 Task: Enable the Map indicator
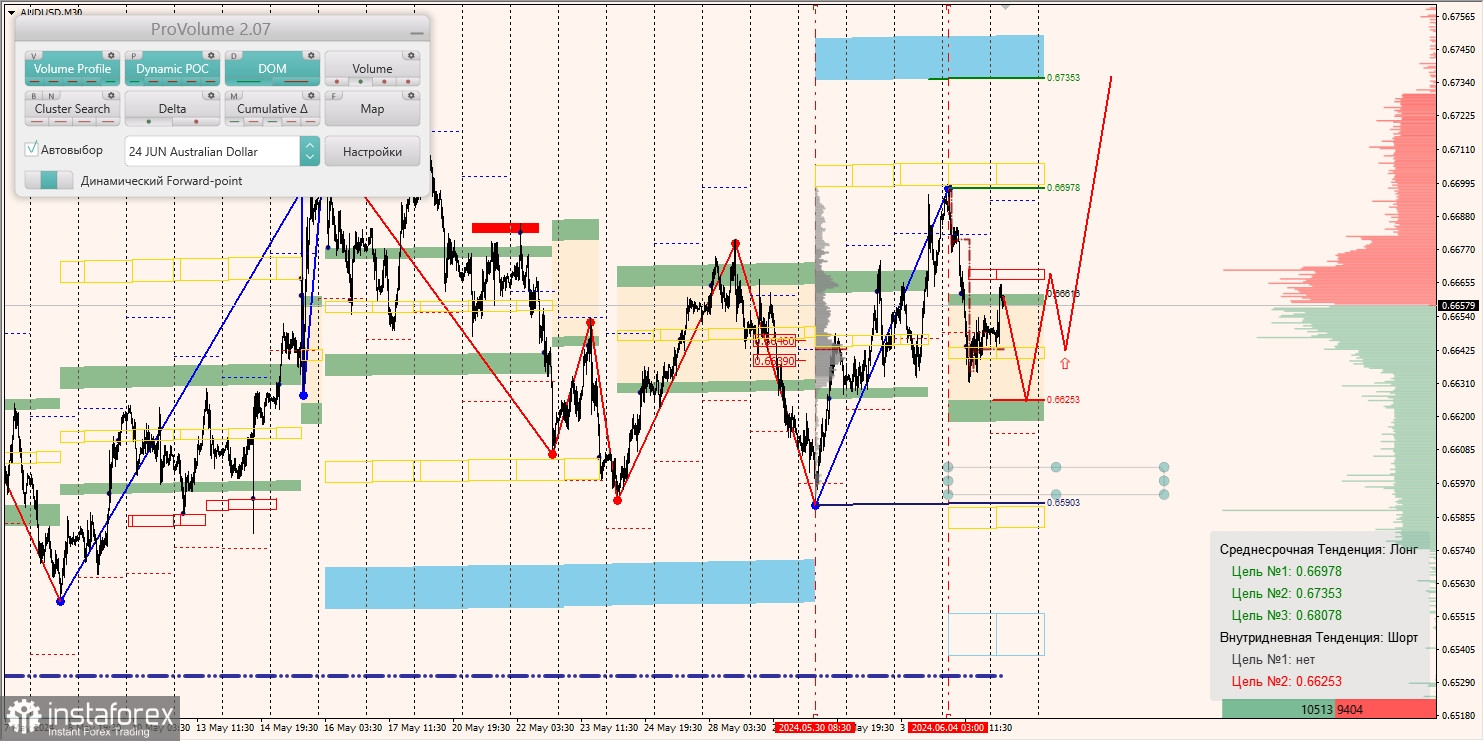(372, 109)
